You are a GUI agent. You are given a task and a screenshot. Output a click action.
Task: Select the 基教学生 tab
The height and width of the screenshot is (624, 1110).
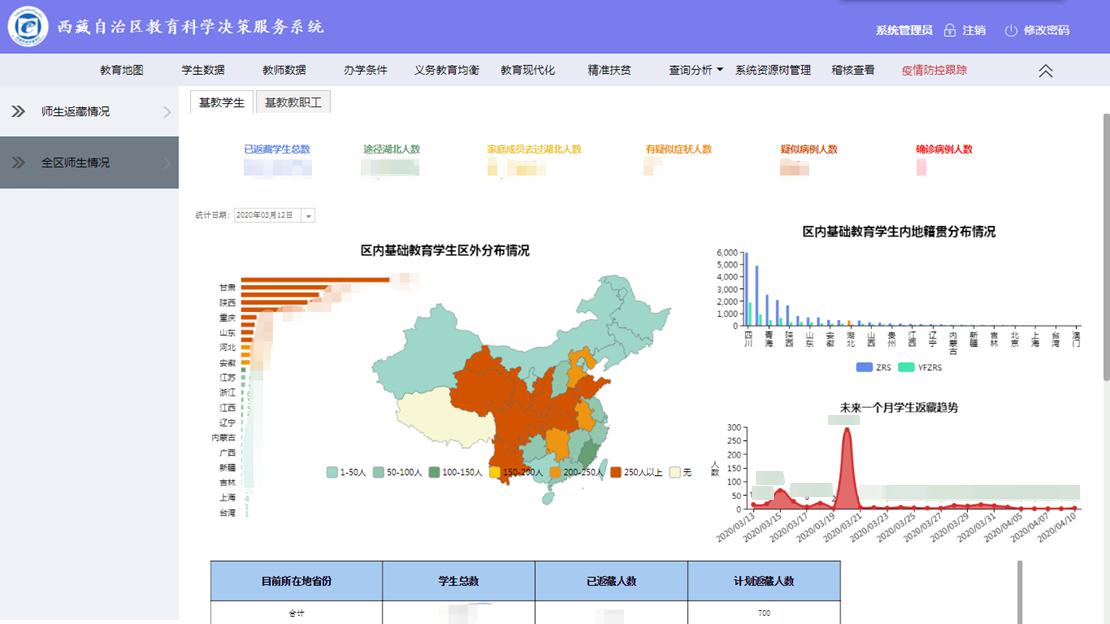(221, 102)
